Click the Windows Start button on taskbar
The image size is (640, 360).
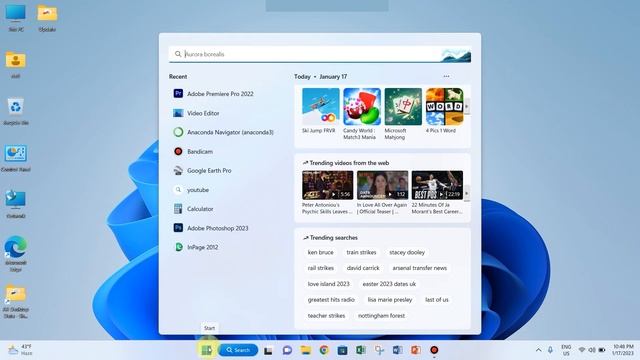207,350
